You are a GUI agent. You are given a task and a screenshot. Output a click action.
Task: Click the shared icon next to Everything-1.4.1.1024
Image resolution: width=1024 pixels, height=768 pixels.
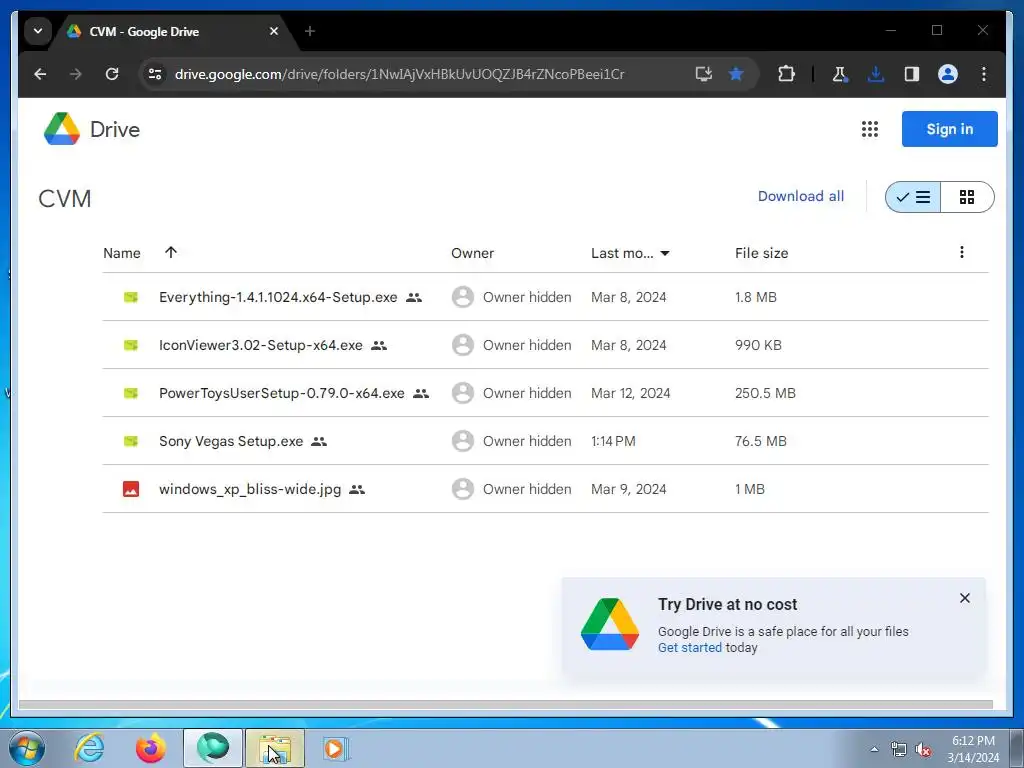tap(413, 297)
